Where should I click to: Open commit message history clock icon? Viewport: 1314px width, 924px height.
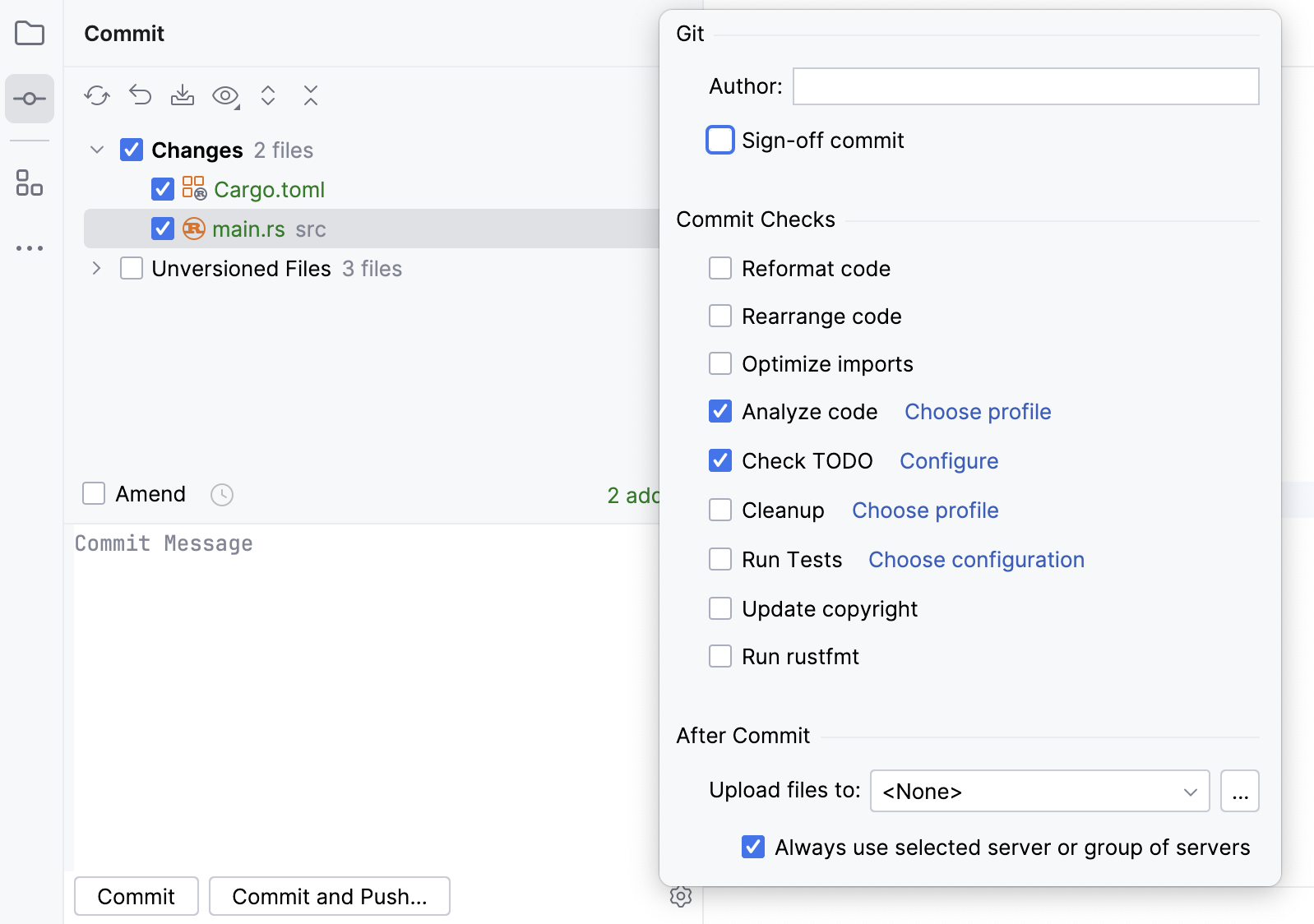click(222, 494)
